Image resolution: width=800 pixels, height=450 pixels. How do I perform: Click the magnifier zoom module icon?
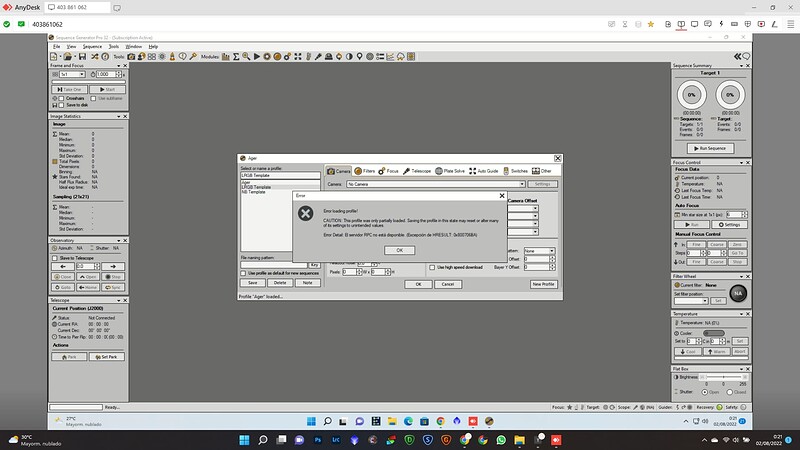[x=246, y=57]
